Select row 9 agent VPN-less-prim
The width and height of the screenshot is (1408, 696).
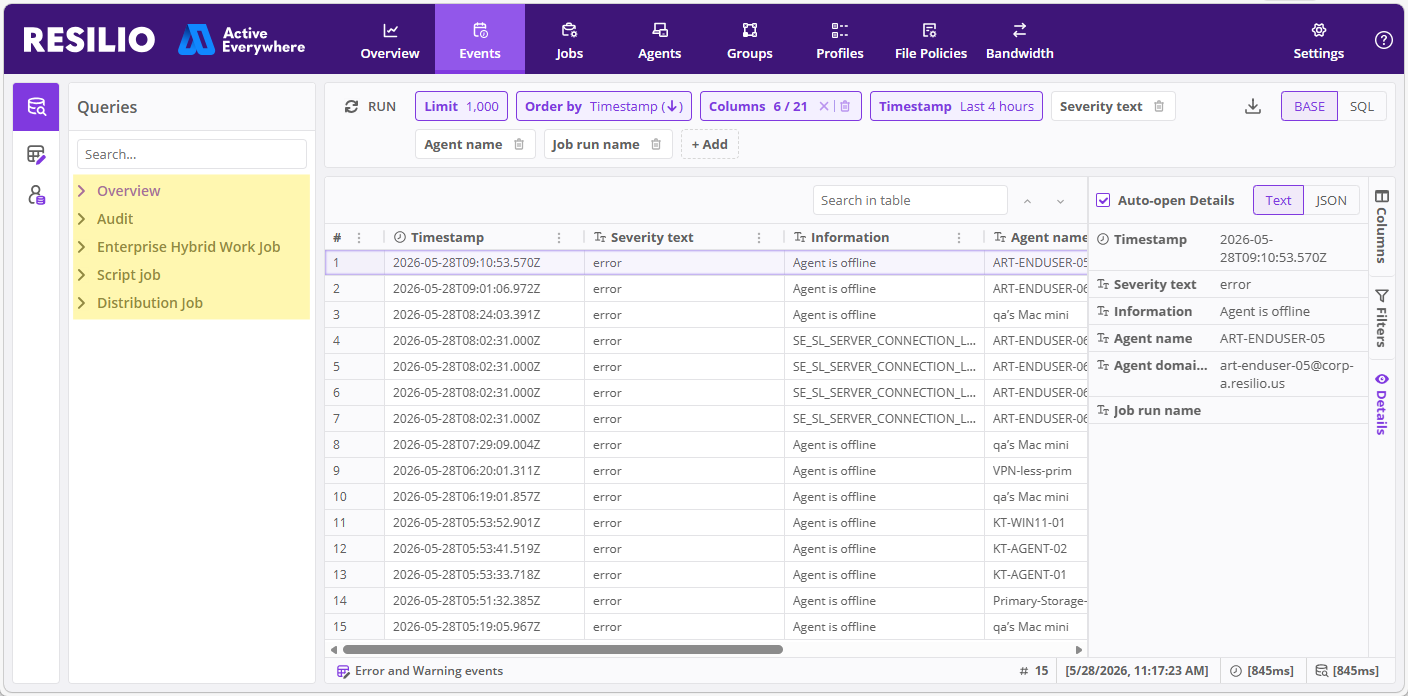click(706, 471)
